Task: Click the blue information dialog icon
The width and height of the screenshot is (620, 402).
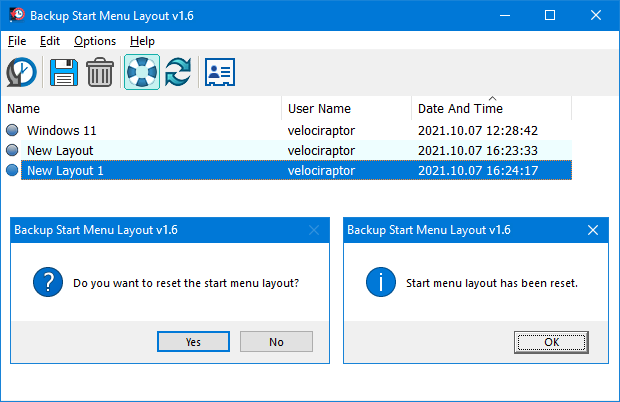Action: [381, 282]
